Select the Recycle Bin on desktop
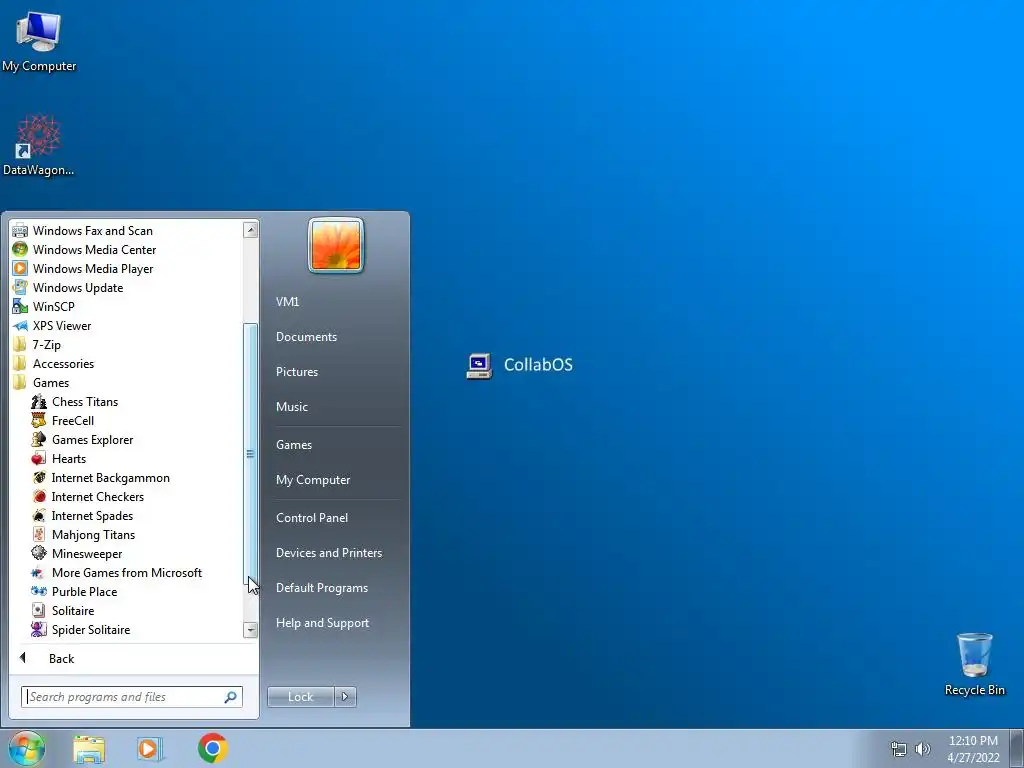 point(974,664)
